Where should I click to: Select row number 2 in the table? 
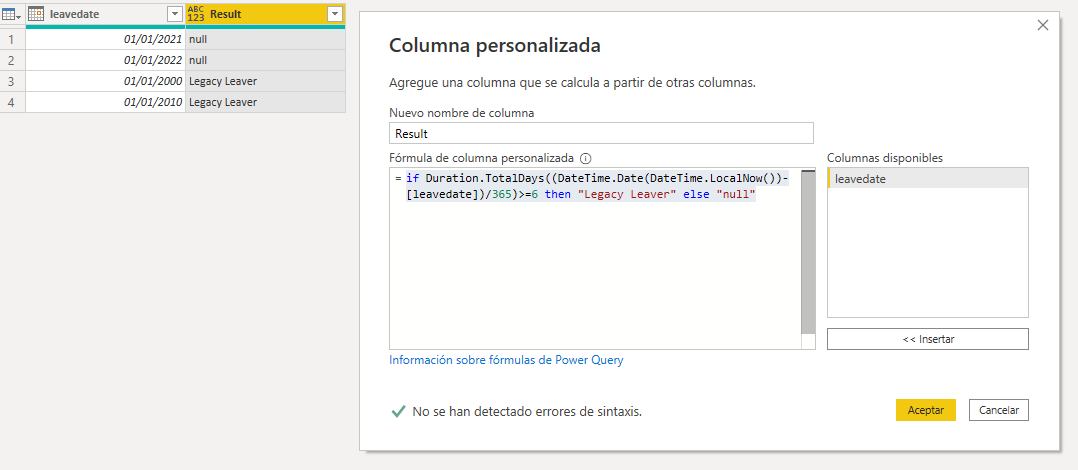click(x=12, y=60)
